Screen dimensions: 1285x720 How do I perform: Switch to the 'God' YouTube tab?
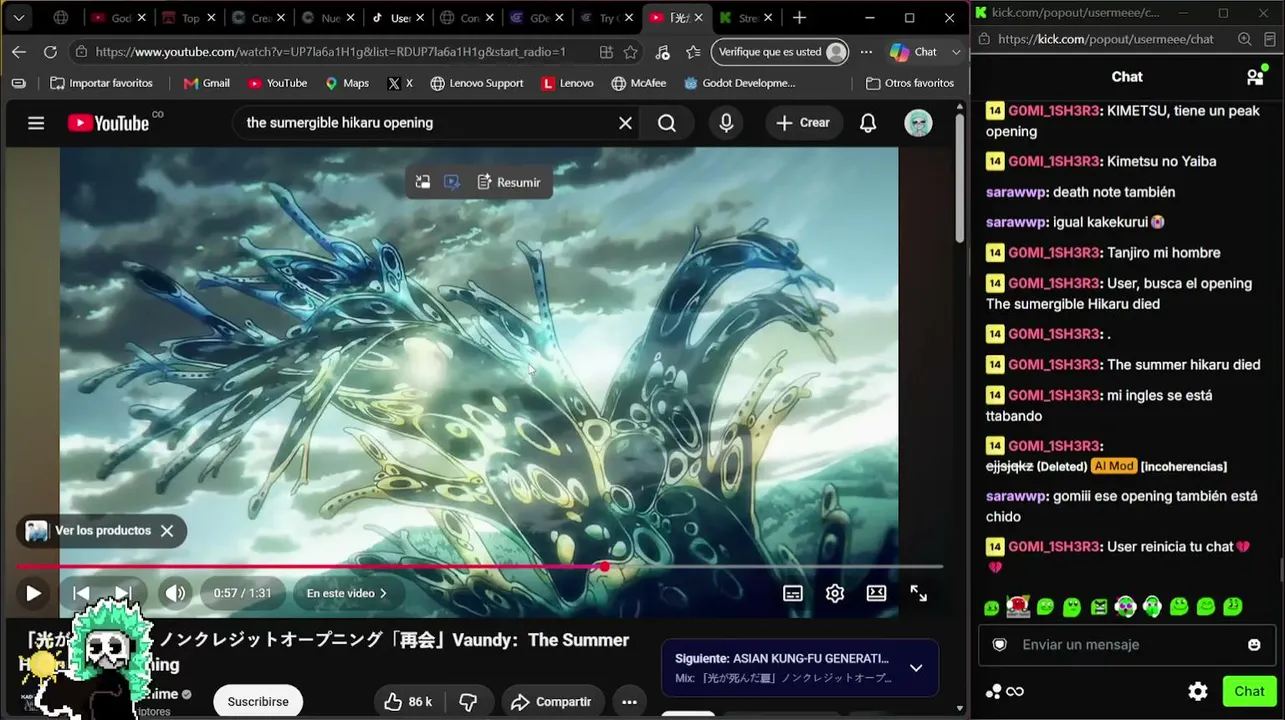(118, 18)
